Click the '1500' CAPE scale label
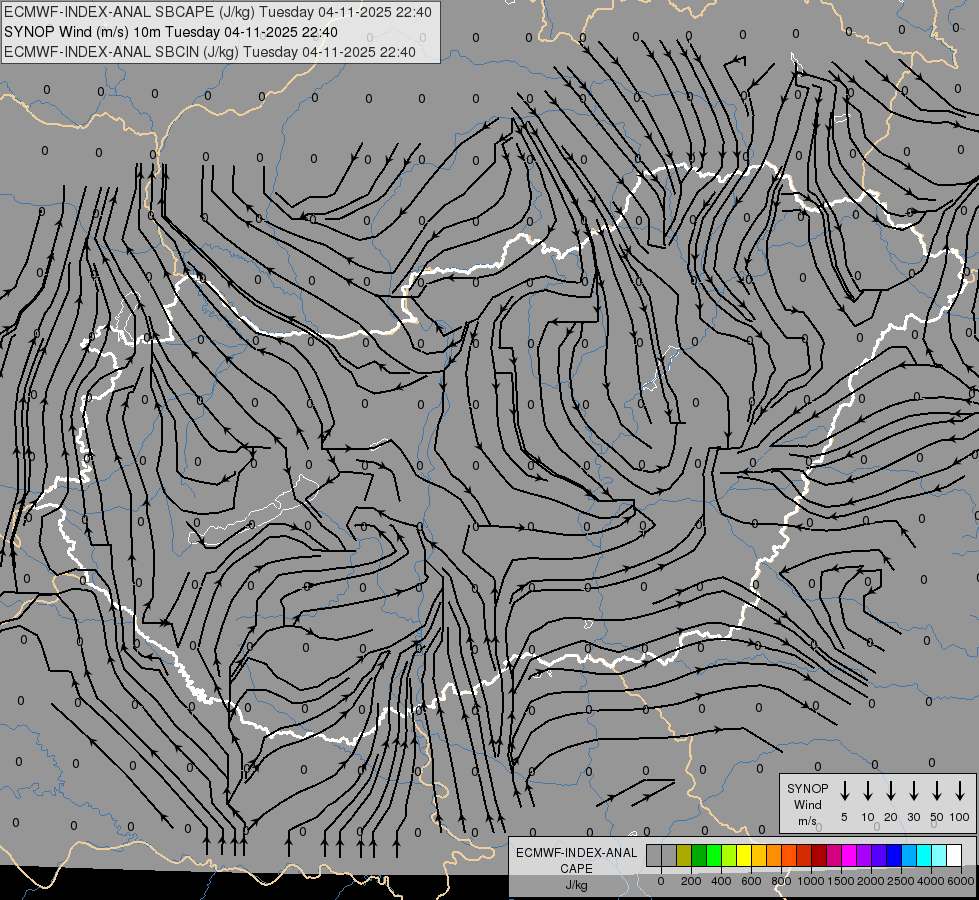 [x=841, y=881]
